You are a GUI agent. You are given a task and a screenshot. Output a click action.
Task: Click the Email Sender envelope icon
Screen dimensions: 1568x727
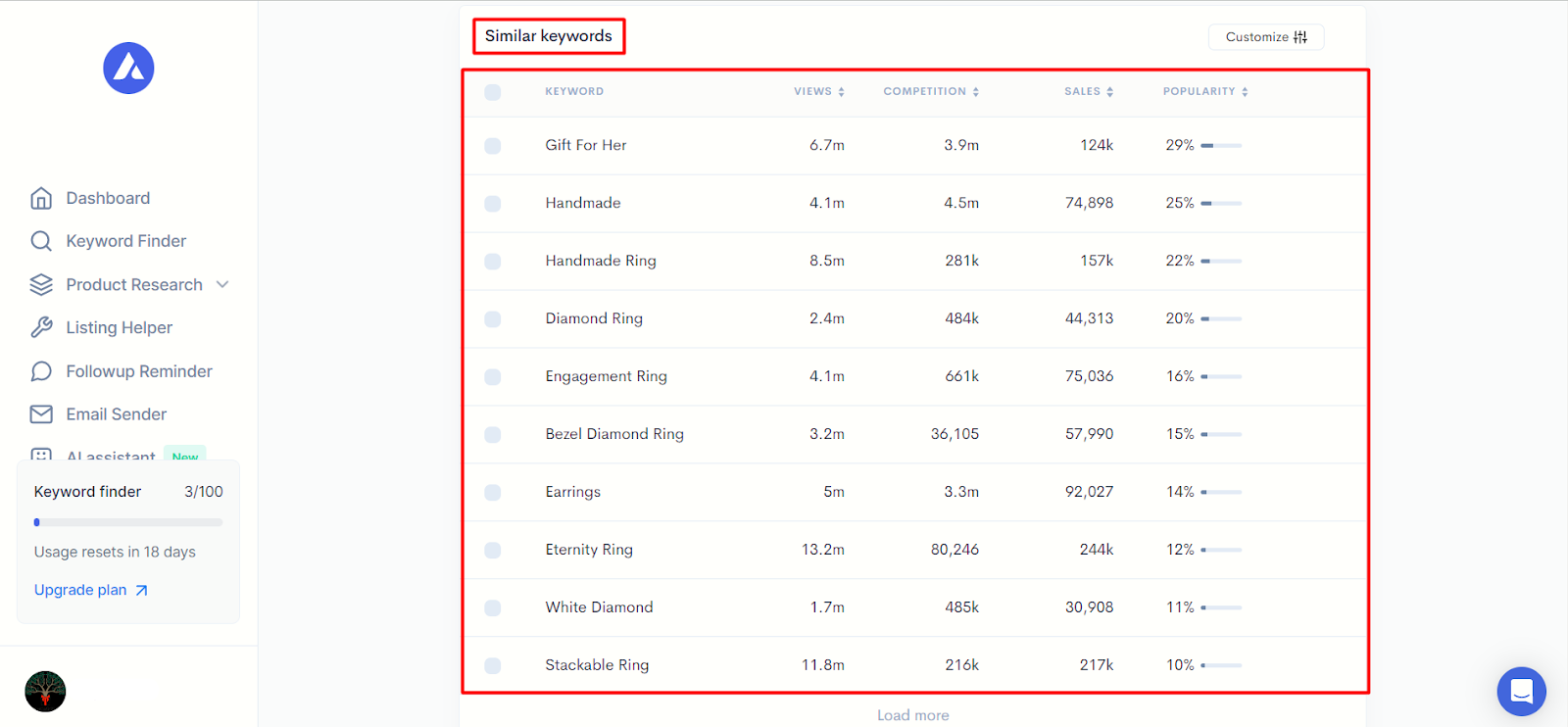pyautogui.click(x=41, y=414)
